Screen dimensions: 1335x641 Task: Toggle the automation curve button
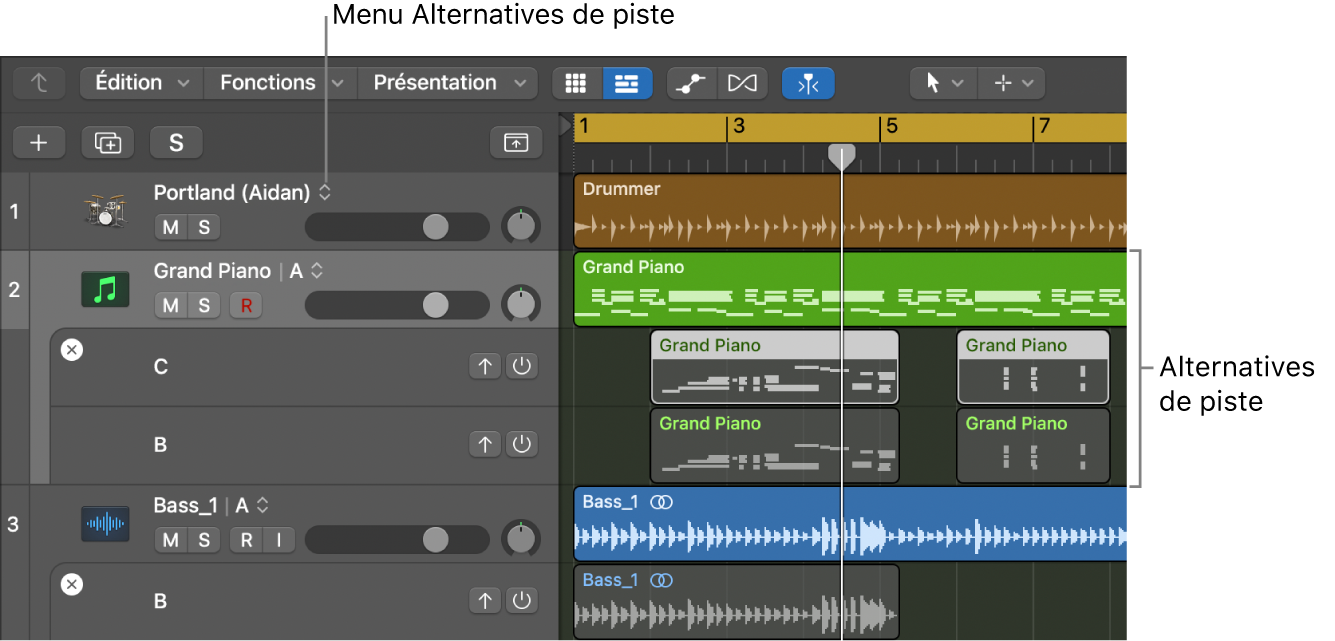click(x=692, y=84)
